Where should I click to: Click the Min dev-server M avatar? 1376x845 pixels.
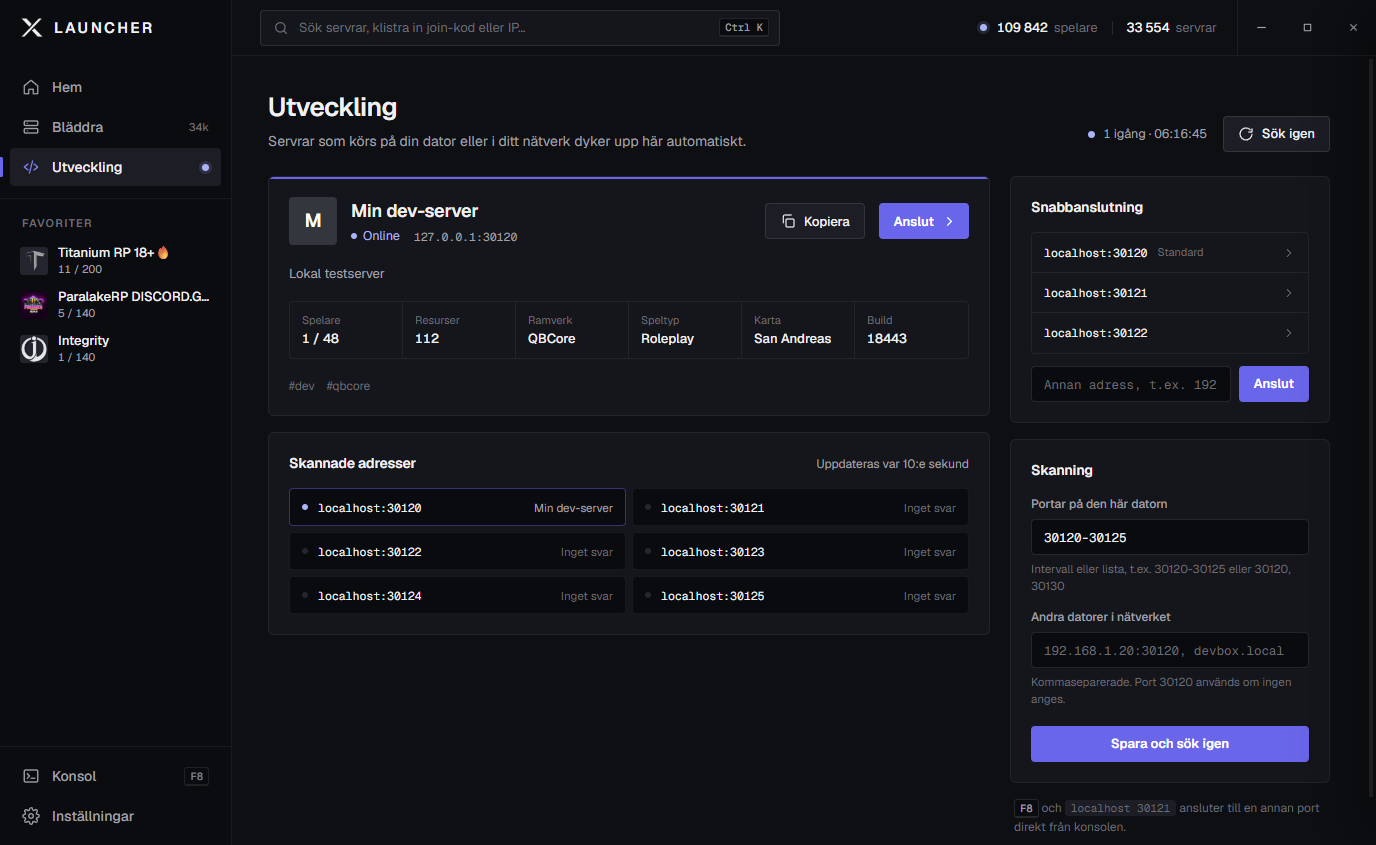pos(313,221)
